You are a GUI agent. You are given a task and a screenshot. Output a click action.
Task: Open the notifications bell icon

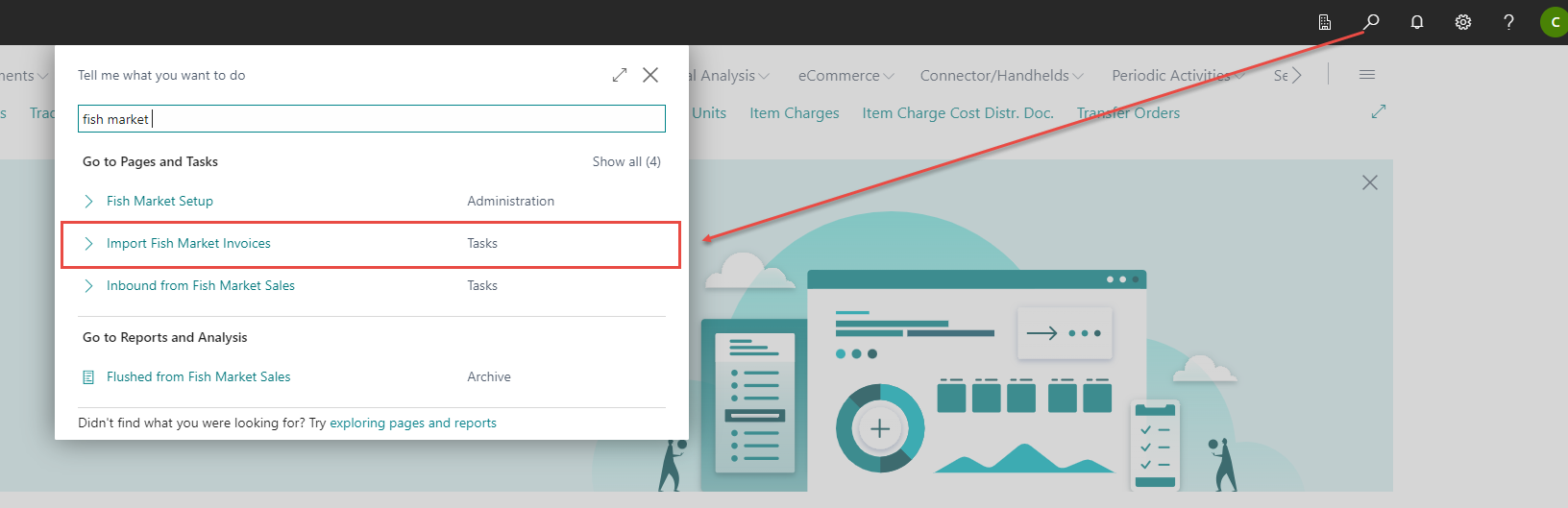(x=1417, y=21)
